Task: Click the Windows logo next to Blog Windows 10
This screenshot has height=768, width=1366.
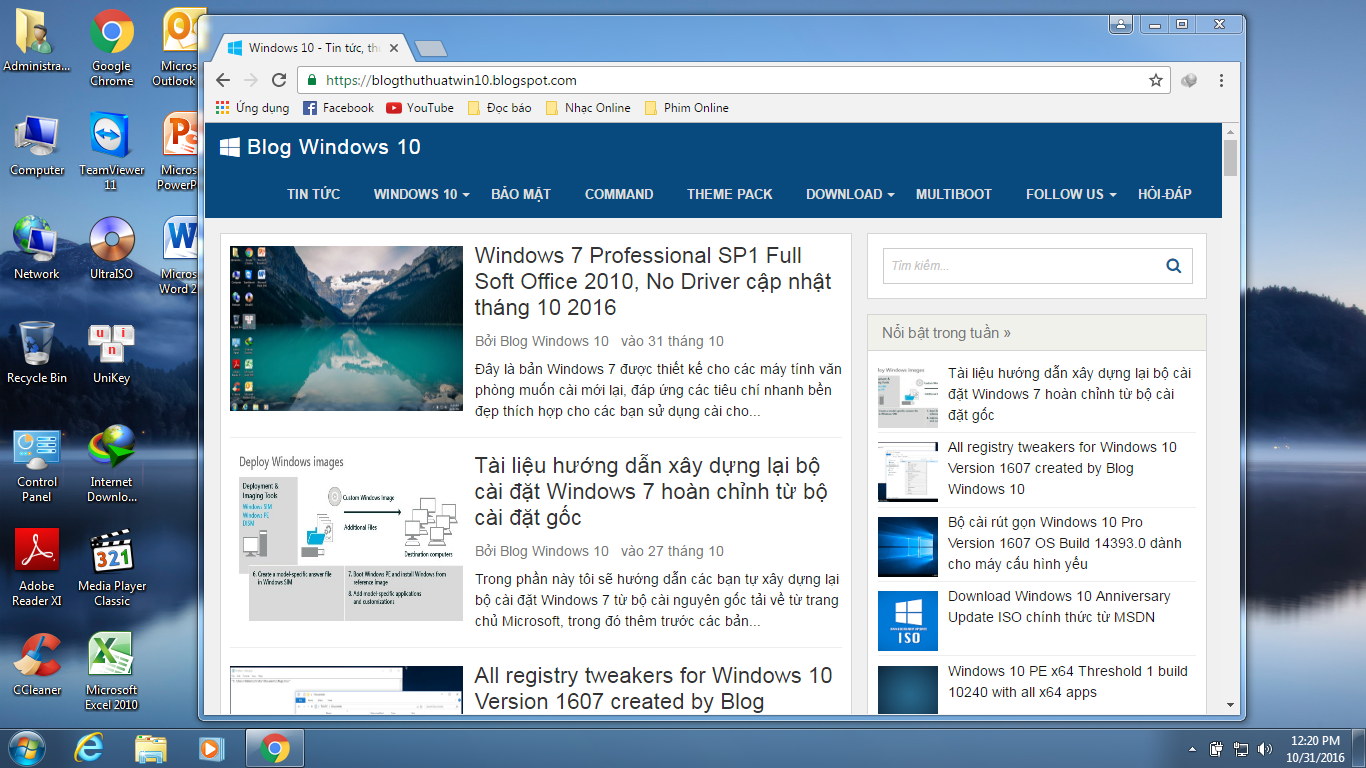Action: [x=230, y=147]
